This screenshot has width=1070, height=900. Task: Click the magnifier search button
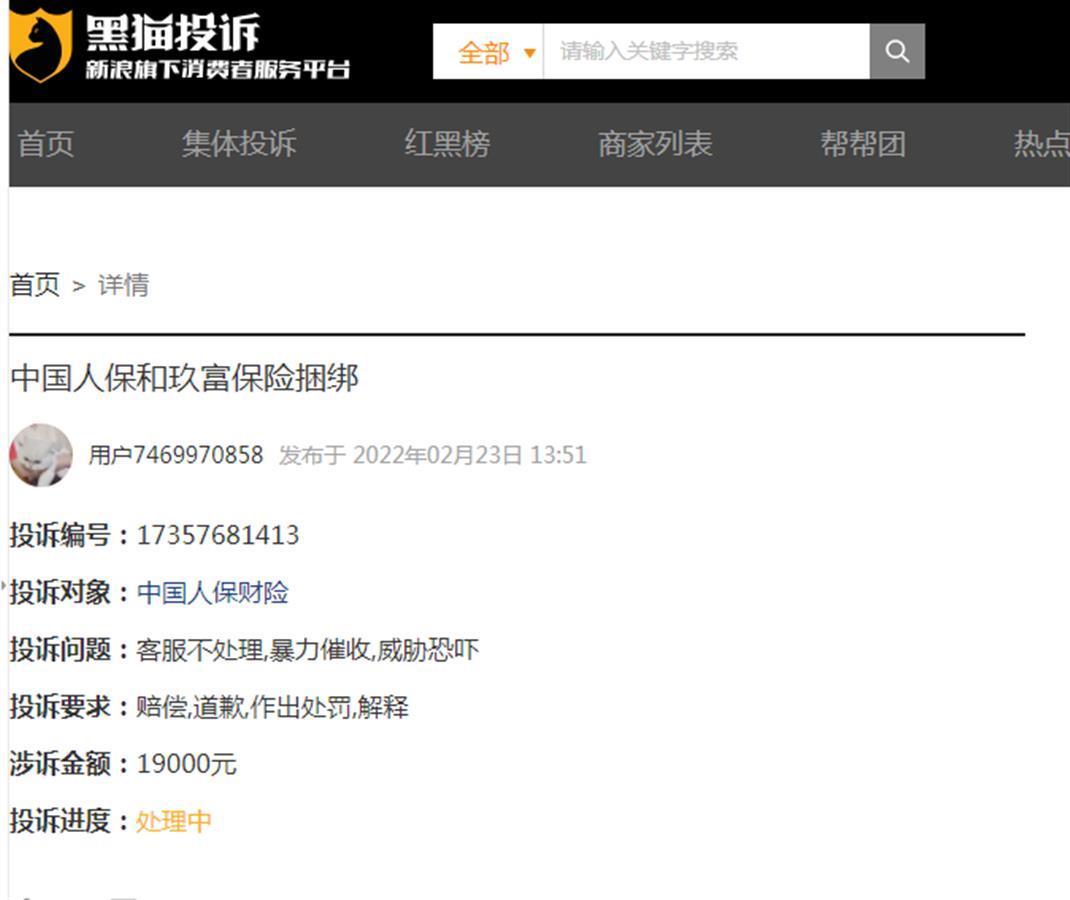tap(897, 51)
